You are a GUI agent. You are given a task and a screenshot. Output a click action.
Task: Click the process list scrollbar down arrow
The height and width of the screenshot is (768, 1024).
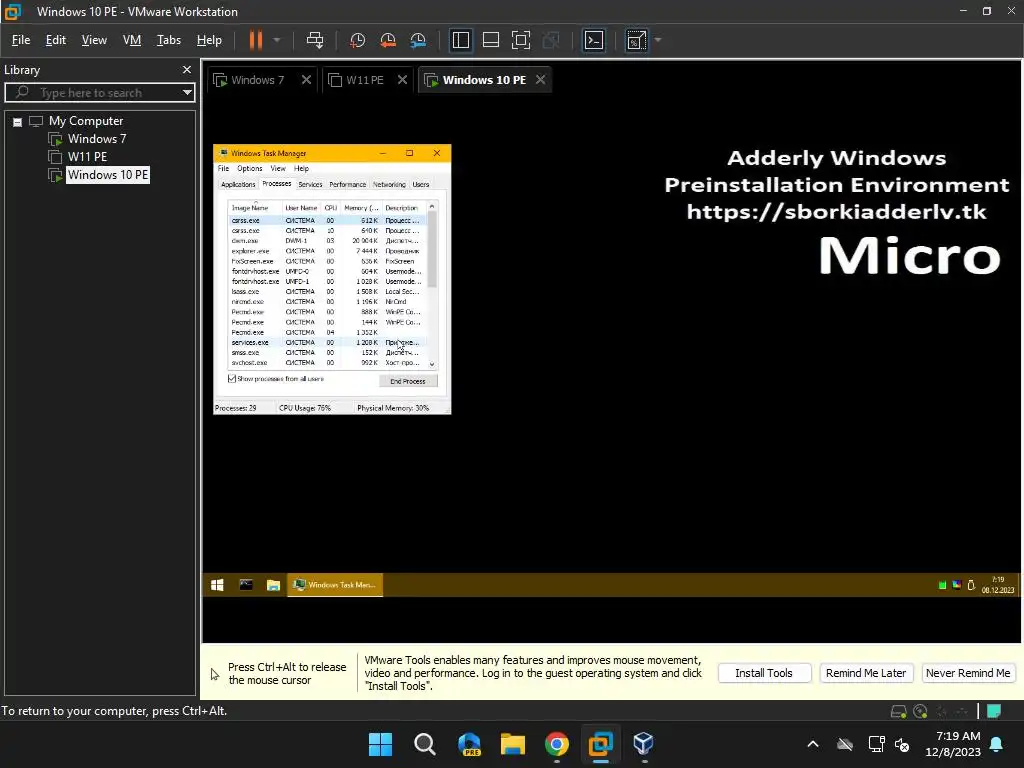432,364
